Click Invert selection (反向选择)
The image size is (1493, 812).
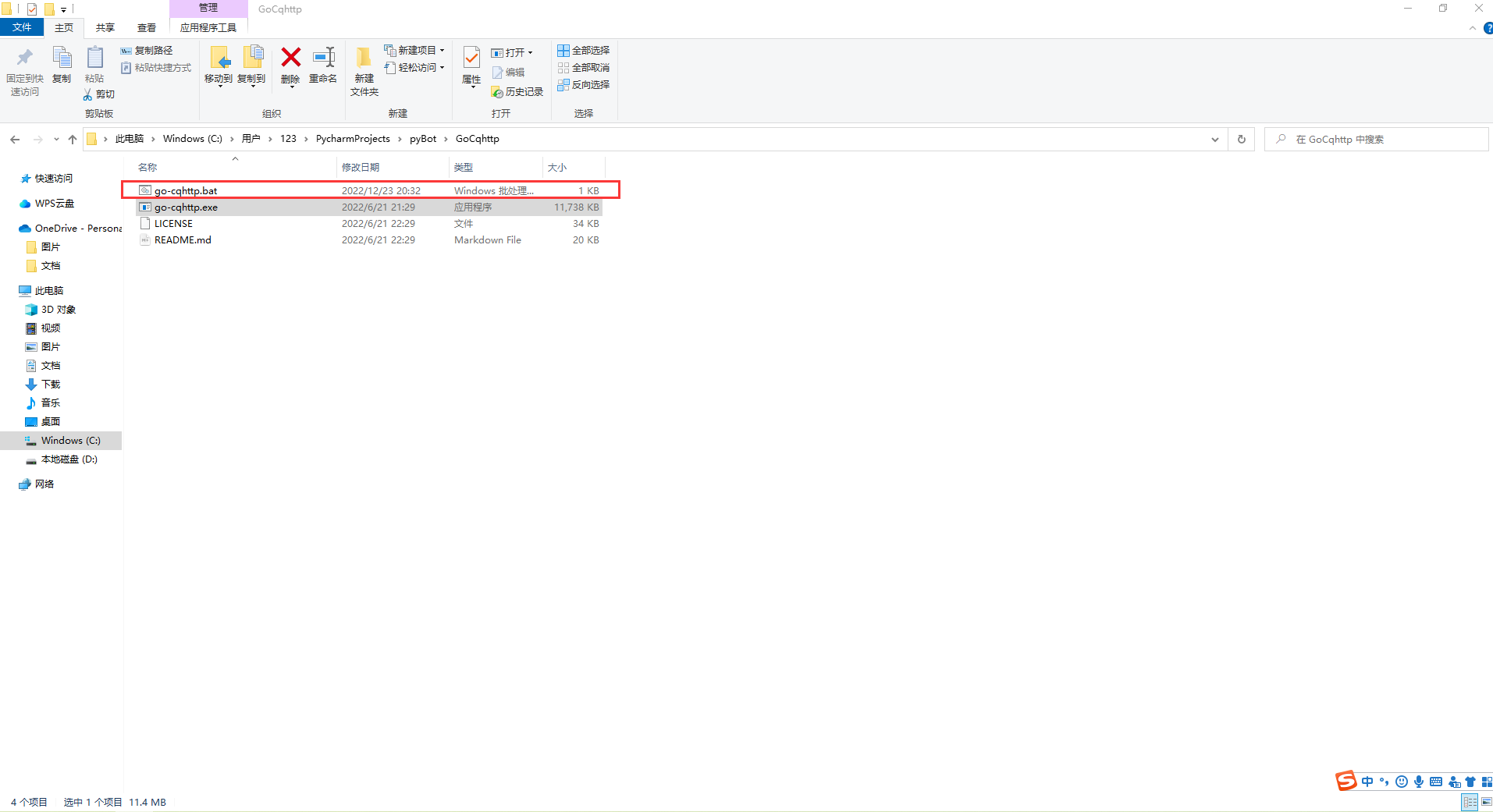[x=583, y=85]
